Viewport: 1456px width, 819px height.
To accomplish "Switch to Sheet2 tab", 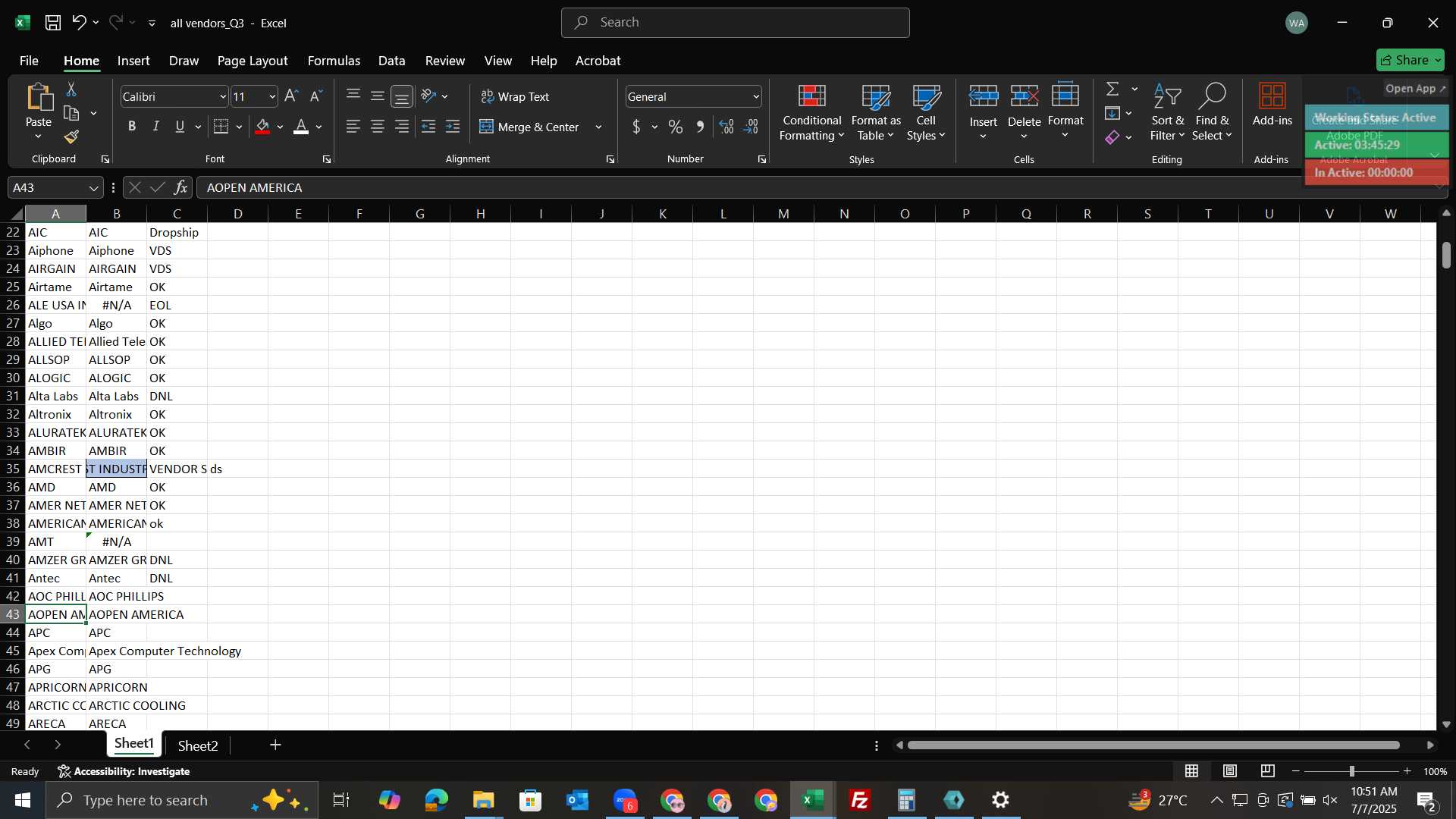I will click(198, 745).
